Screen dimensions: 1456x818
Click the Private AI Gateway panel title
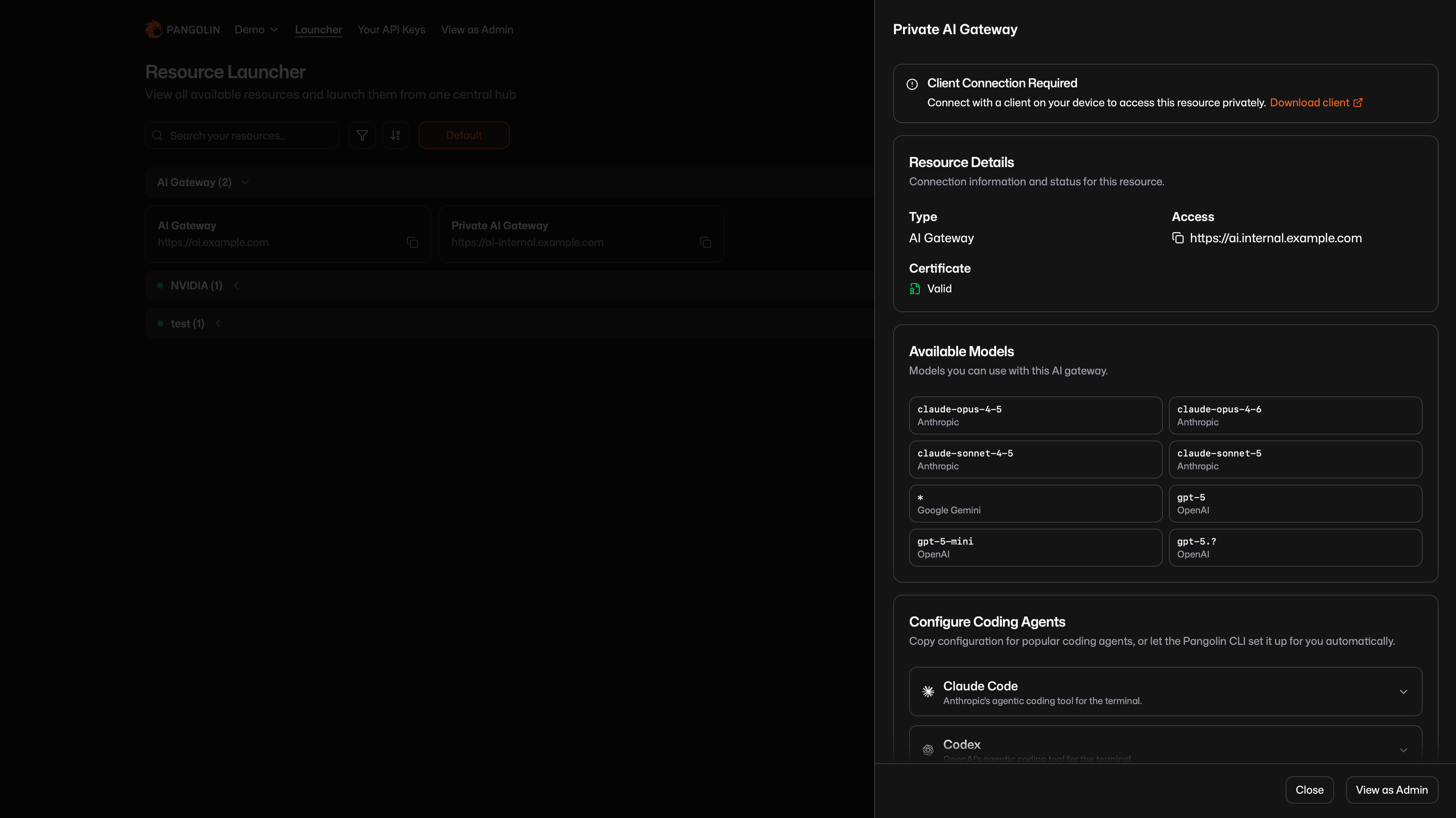pos(955,29)
